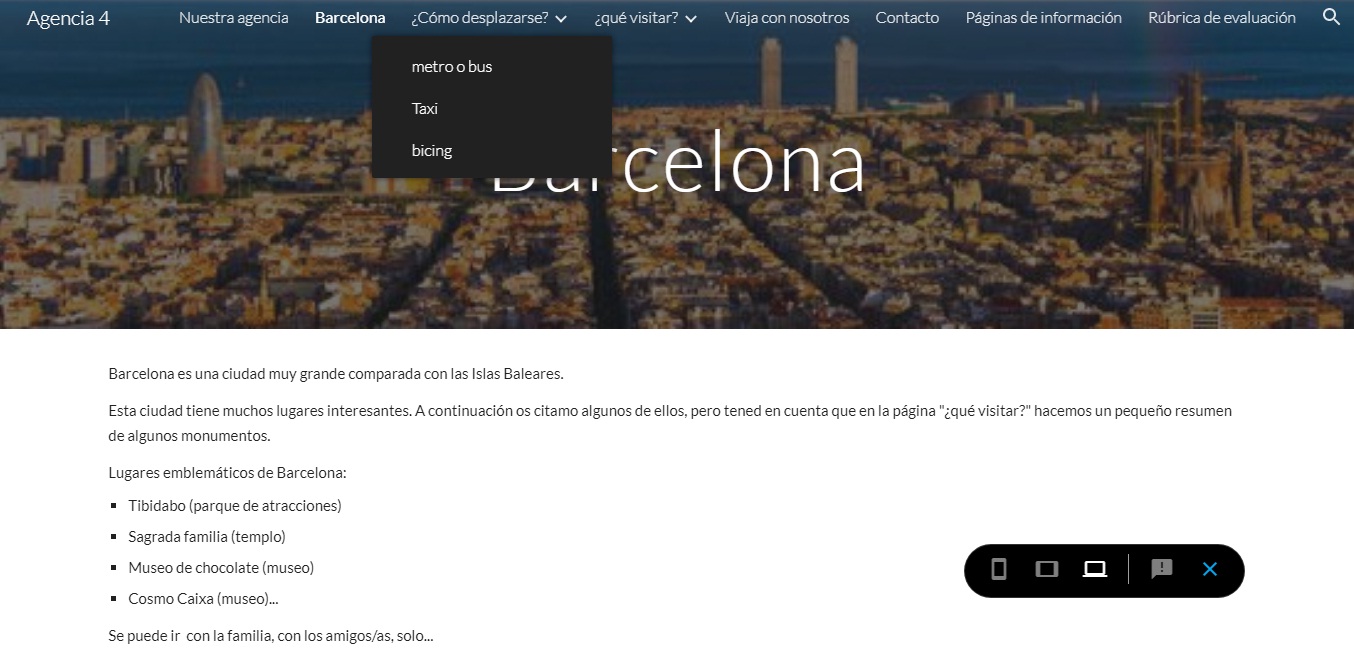
Task: Open the Barcelona navigation tab
Action: click(x=350, y=18)
